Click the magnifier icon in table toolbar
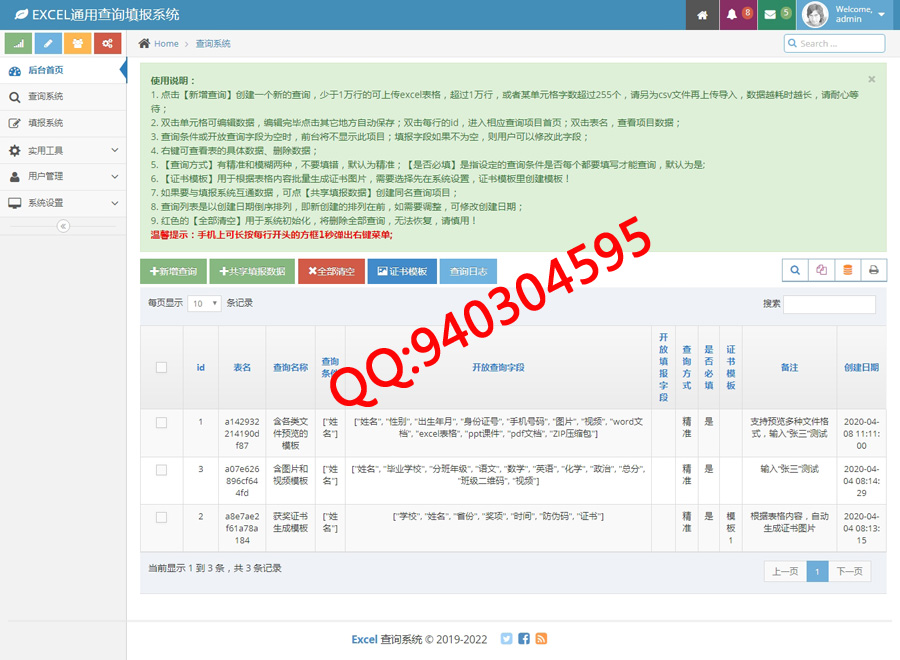This screenshot has width=900, height=660. click(795, 270)
